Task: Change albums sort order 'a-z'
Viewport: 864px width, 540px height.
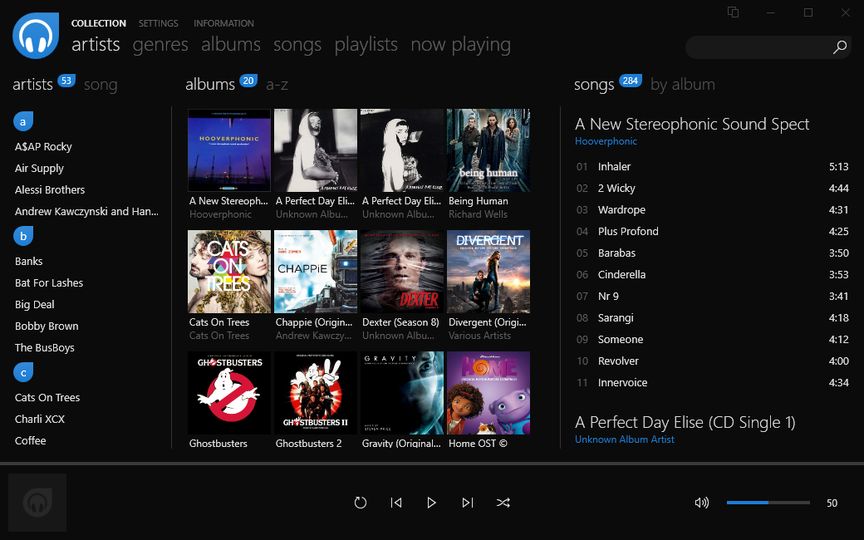Action: click(277, 85)
